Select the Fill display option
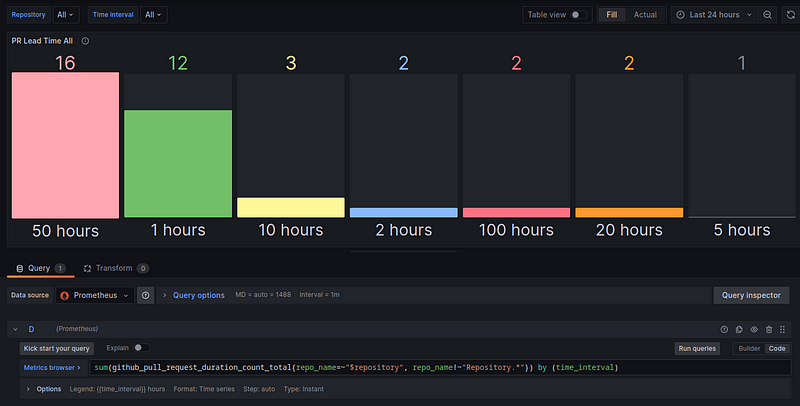 tap(612, 15)
